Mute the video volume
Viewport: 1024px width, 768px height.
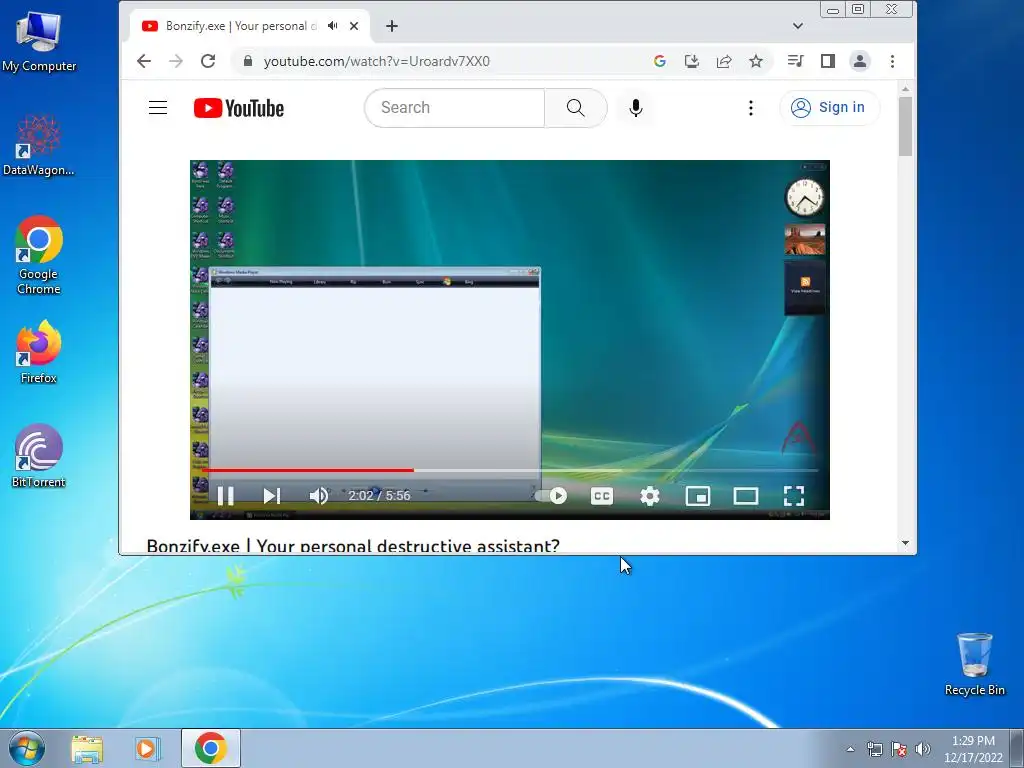(319, 496)
